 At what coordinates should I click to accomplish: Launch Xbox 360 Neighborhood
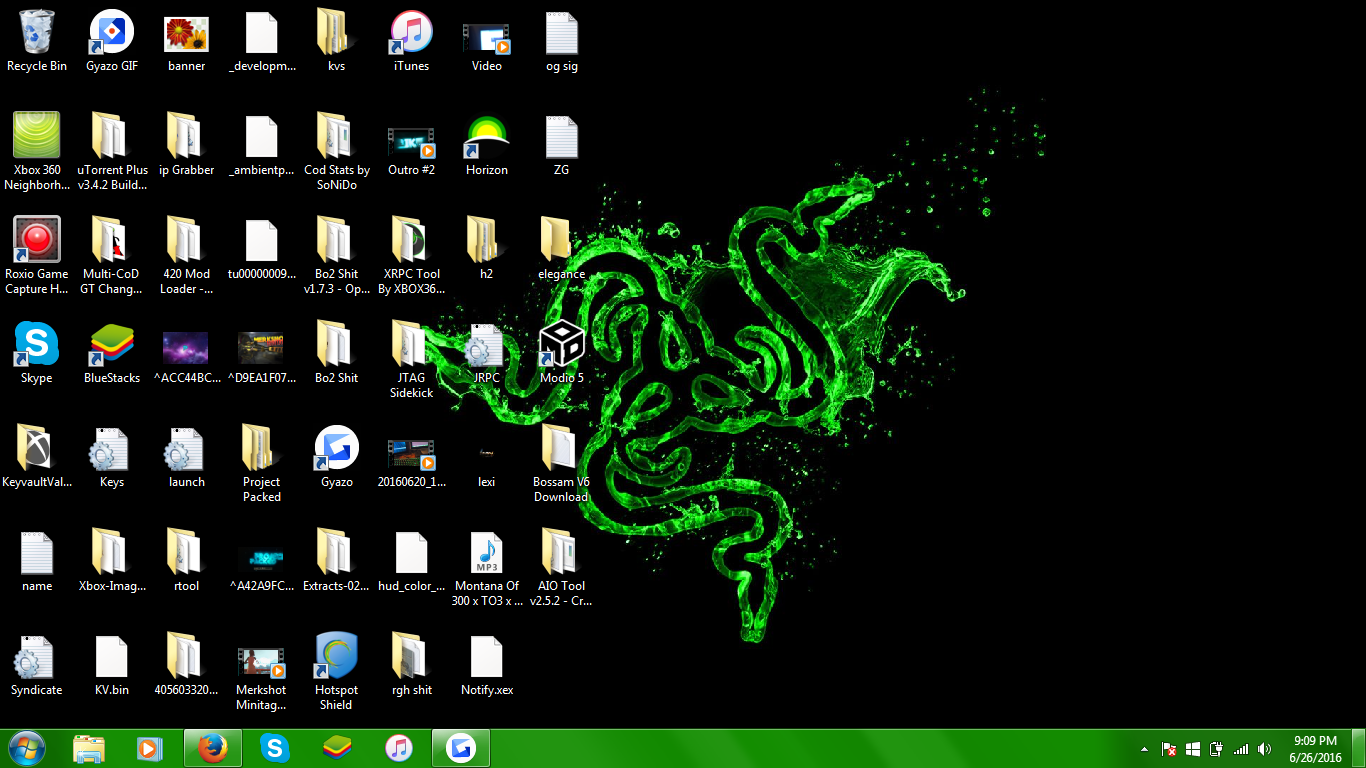click(37, 152)
